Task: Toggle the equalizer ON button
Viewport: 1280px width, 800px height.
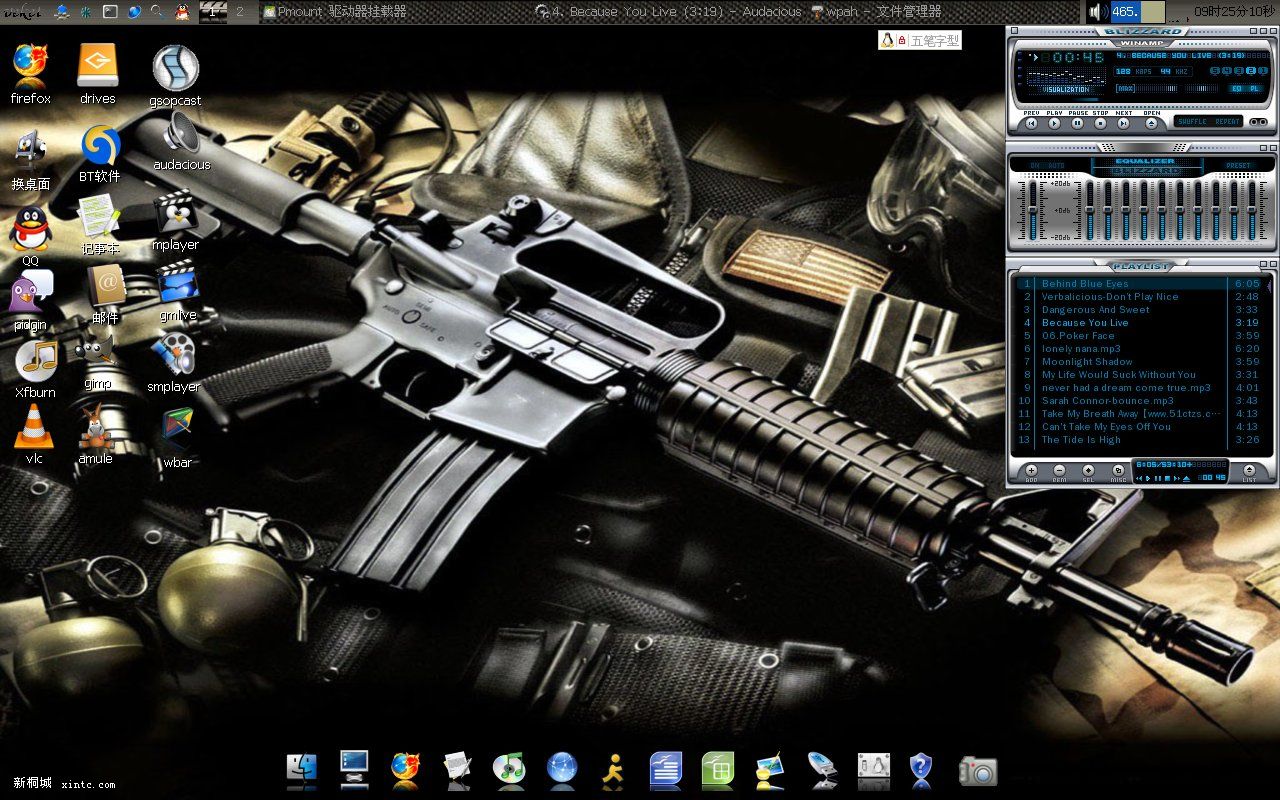Action: point(1034,166)
